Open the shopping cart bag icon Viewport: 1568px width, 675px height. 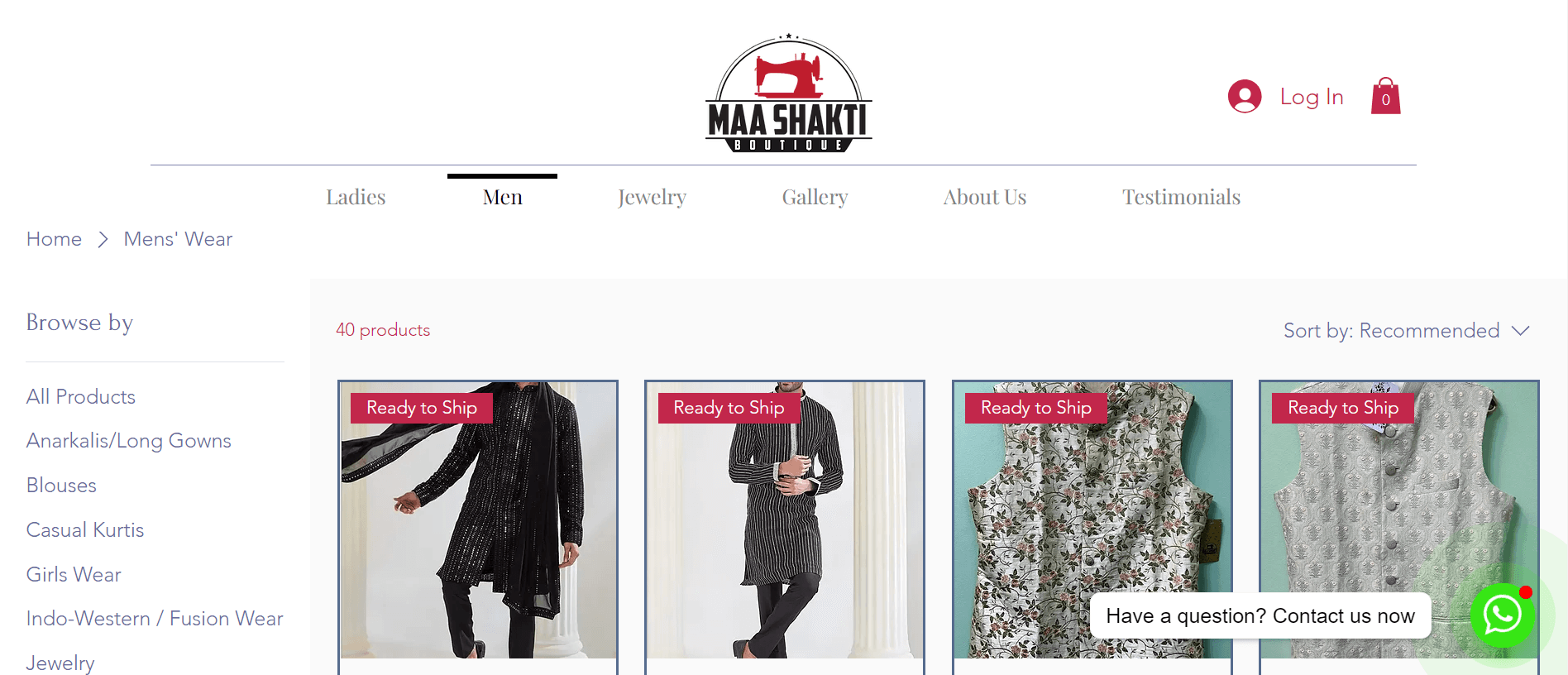[1385, 96]
